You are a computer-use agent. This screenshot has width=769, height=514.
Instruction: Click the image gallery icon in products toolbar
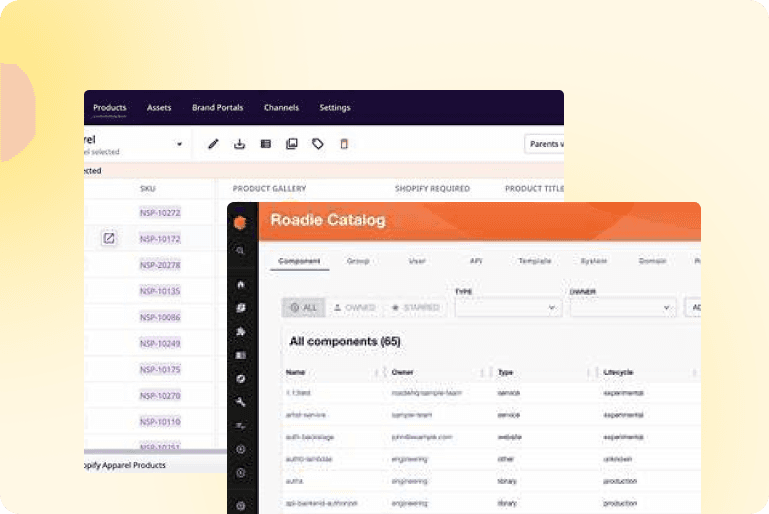coord(292,144)
